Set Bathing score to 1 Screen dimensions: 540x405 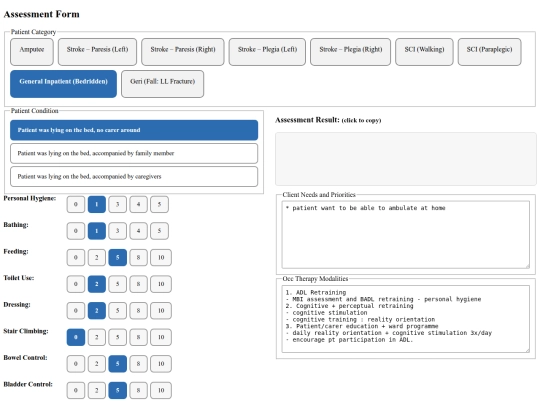(x=97, y=231)
